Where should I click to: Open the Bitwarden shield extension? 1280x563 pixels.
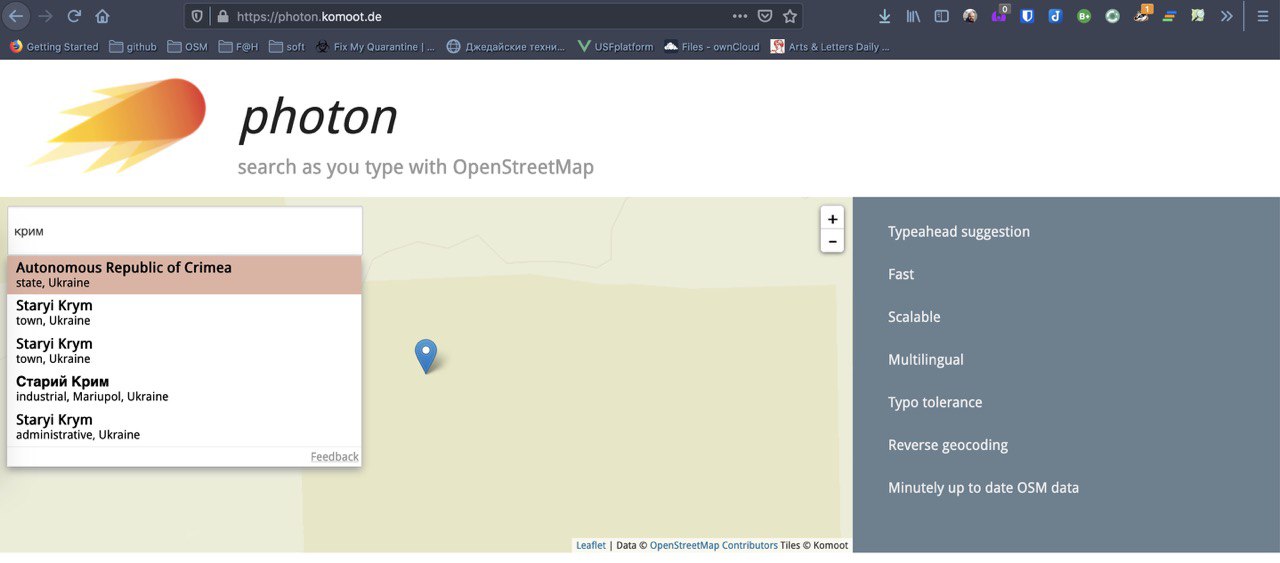pos(1027,16)
